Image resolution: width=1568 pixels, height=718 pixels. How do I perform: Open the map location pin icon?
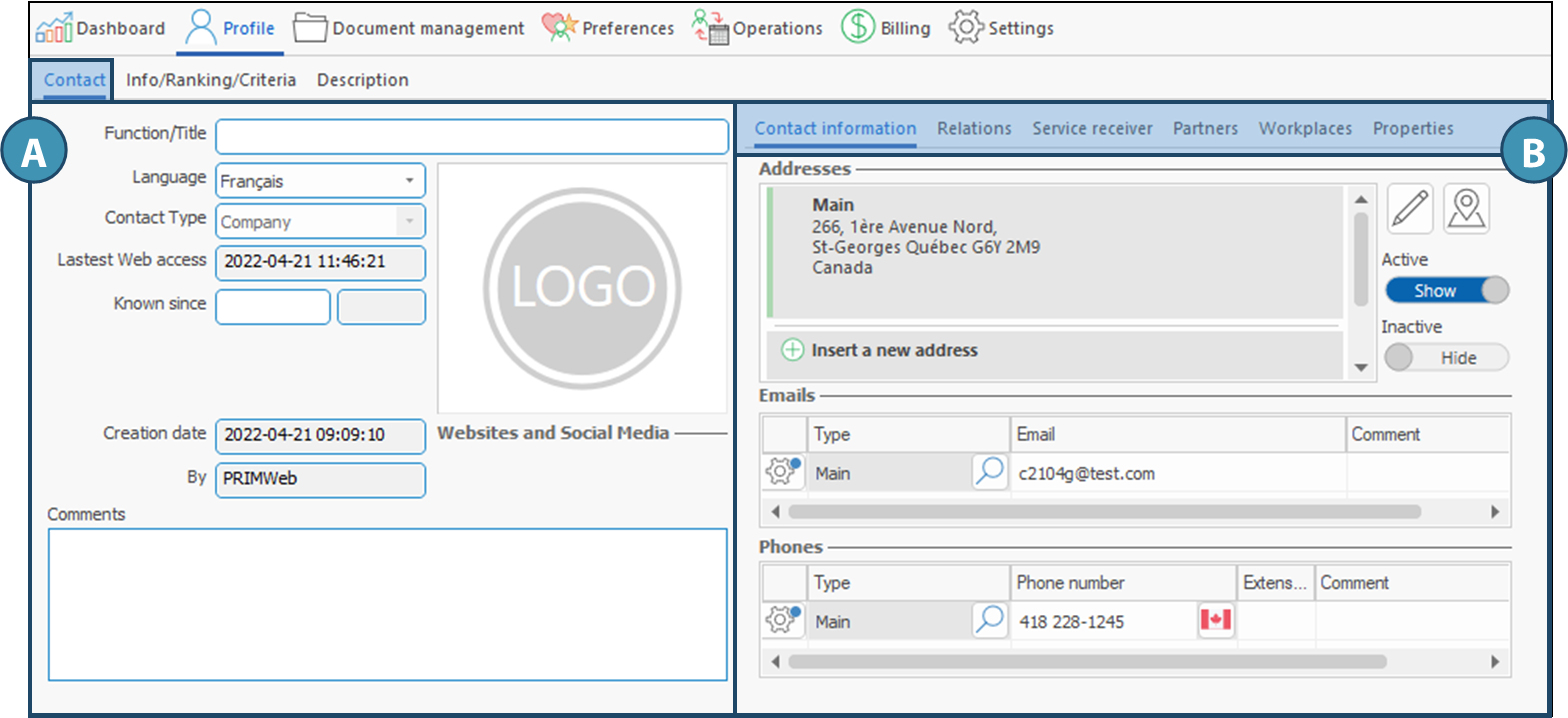(x=1466, y=209)
